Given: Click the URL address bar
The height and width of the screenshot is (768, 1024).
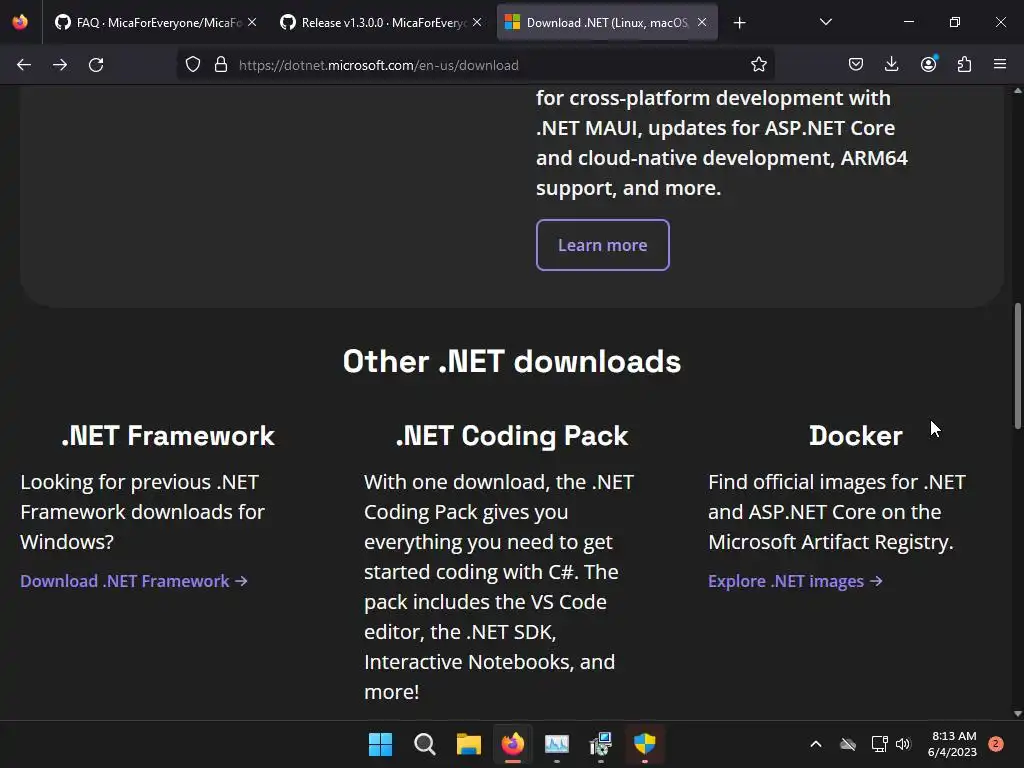Looking at the screenshot, I should [x=480, y=65].
